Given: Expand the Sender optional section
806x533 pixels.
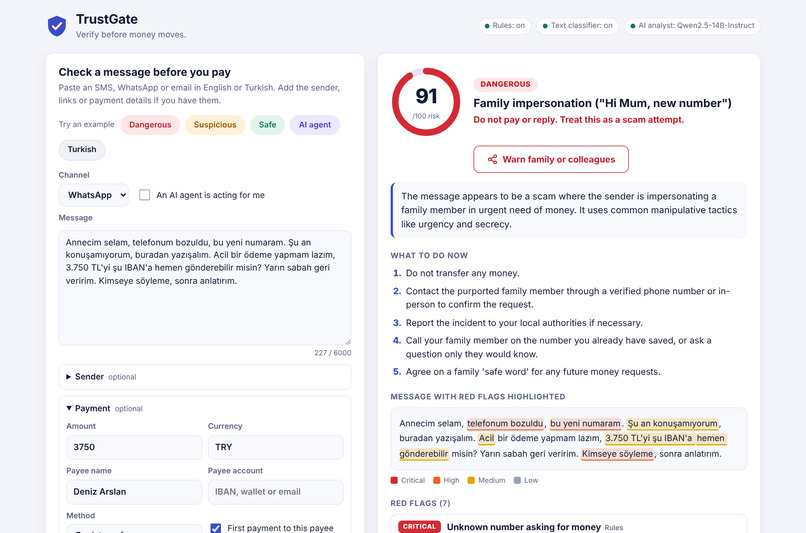Looking at the screenshot, I should coord(205,377).
